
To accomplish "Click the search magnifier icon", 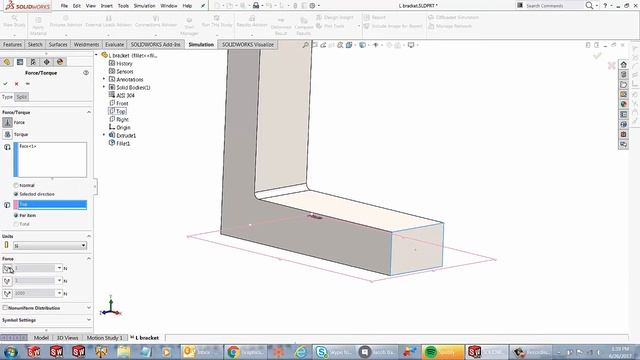I will click(589, 5).
